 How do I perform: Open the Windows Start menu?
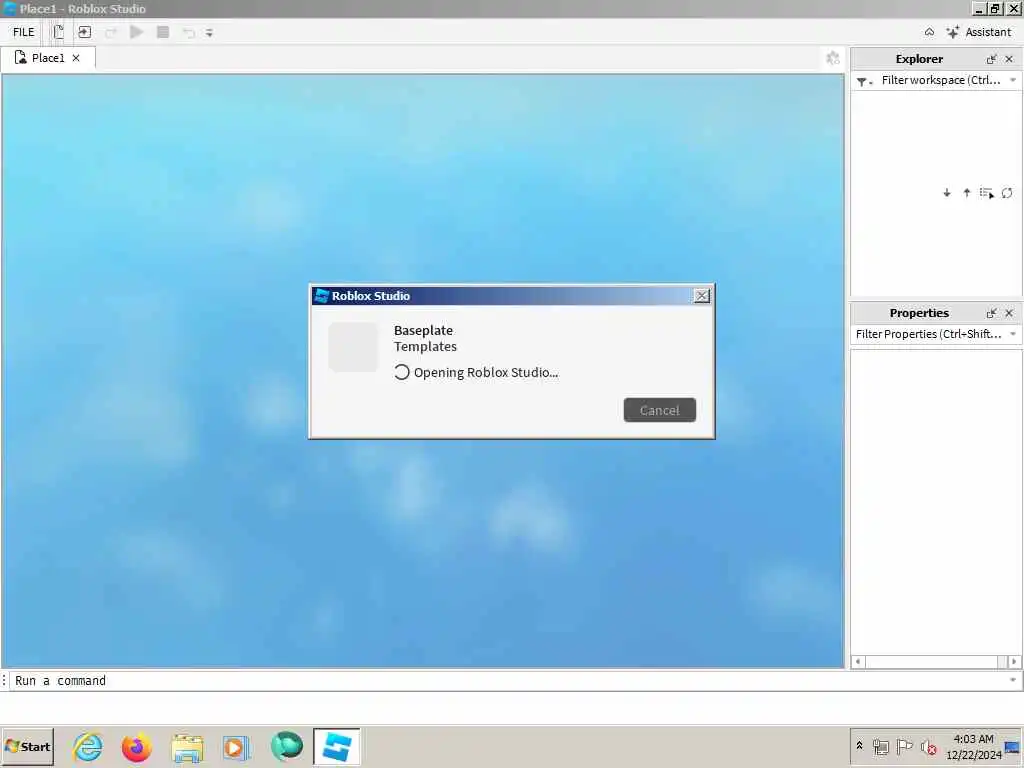click(27, 746)
